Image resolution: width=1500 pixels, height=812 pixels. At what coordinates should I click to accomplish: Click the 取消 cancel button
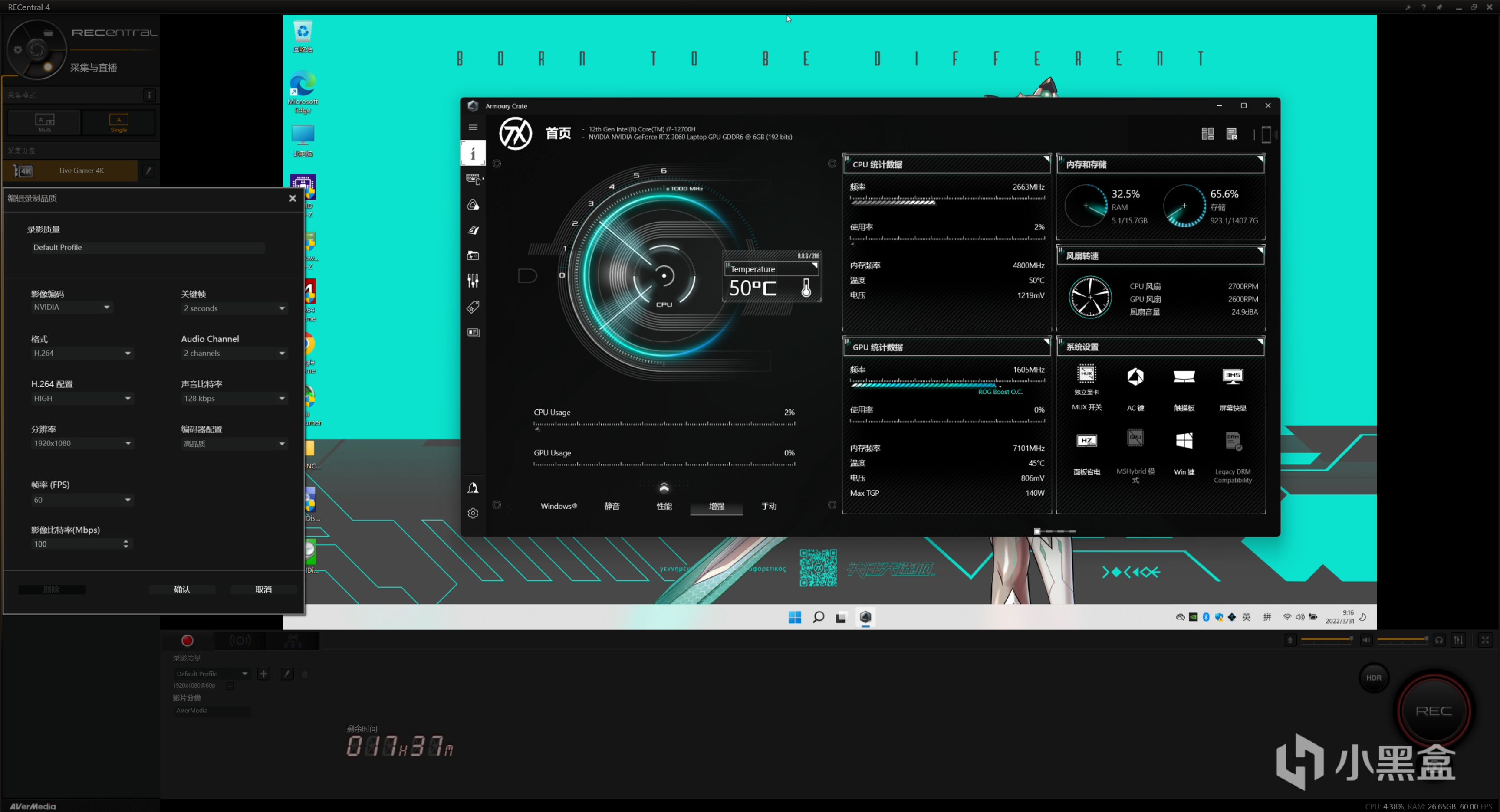pyautogui.click(x=263, y=589)
